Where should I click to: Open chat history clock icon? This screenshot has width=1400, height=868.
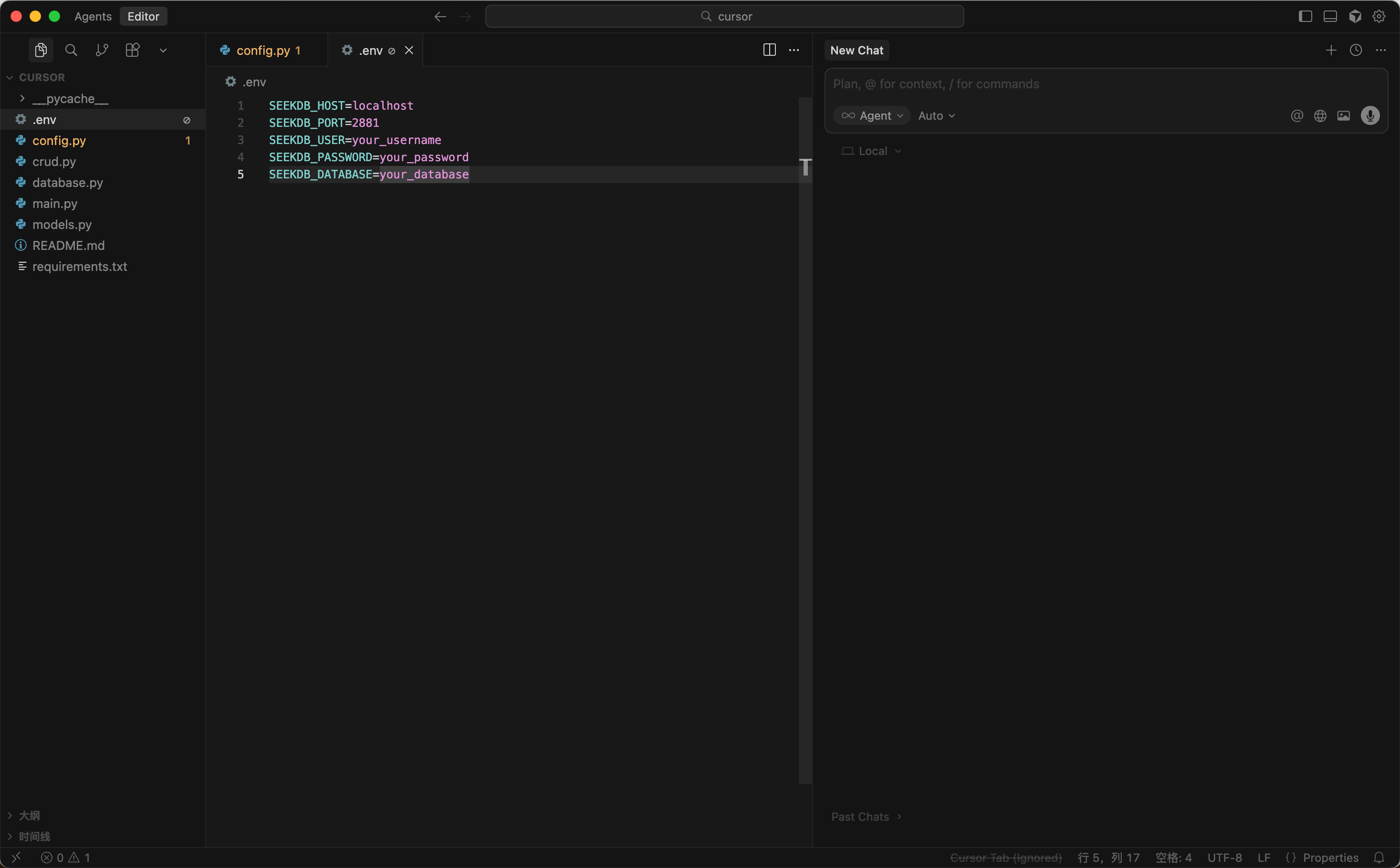tap(1355, 50)
